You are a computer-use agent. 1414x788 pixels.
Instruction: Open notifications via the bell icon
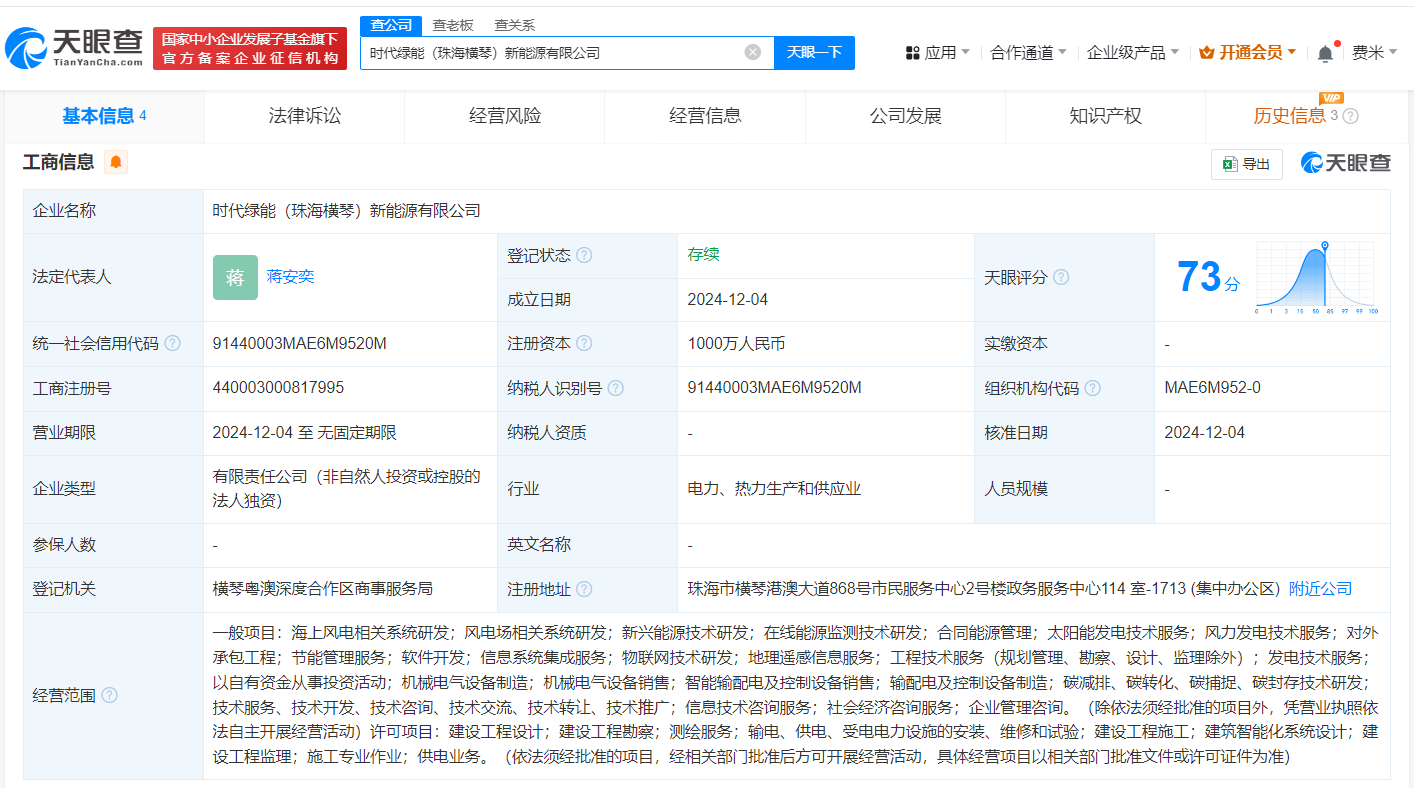click(1325, 53)
